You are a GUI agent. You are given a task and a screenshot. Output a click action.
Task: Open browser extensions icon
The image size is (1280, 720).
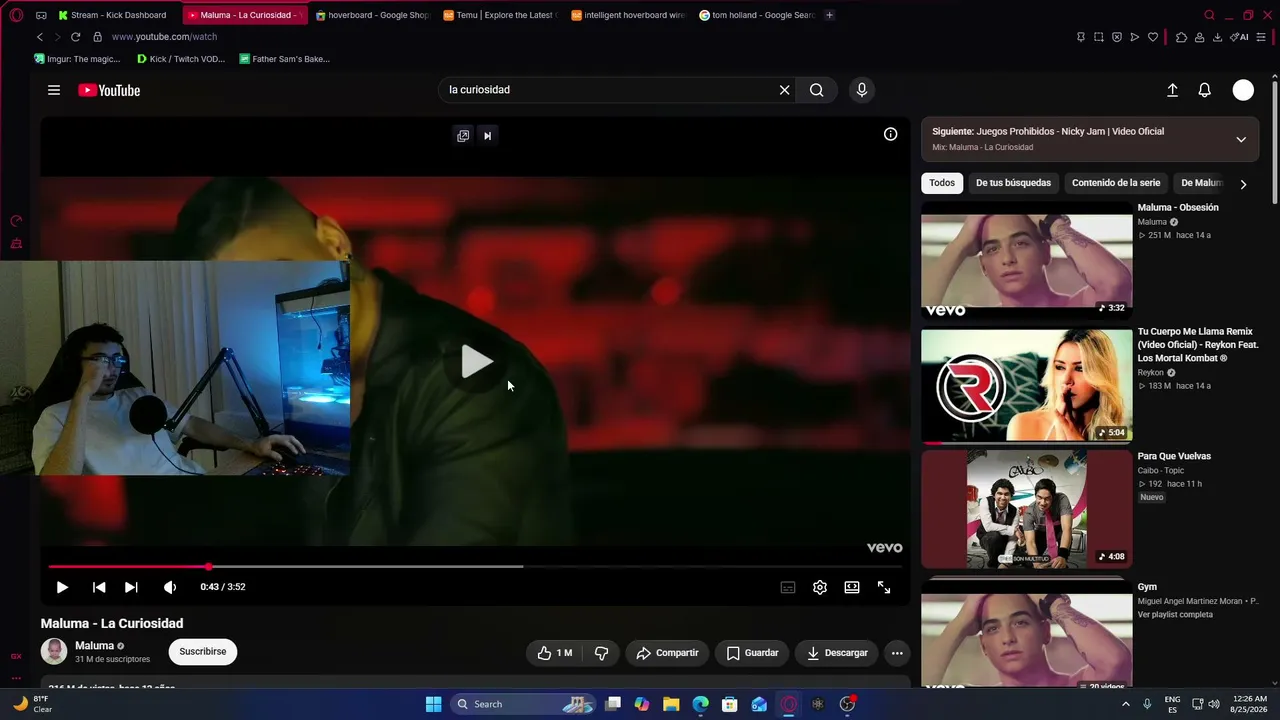pyautogui.click(x=1181, y=37)
